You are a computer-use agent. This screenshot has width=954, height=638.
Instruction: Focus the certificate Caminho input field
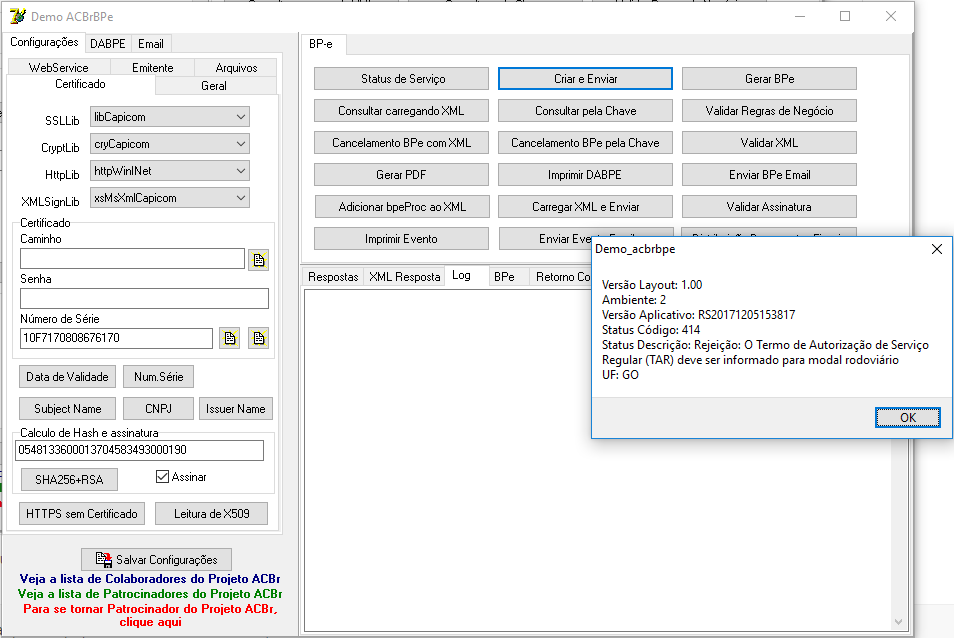tap(132, 258)
